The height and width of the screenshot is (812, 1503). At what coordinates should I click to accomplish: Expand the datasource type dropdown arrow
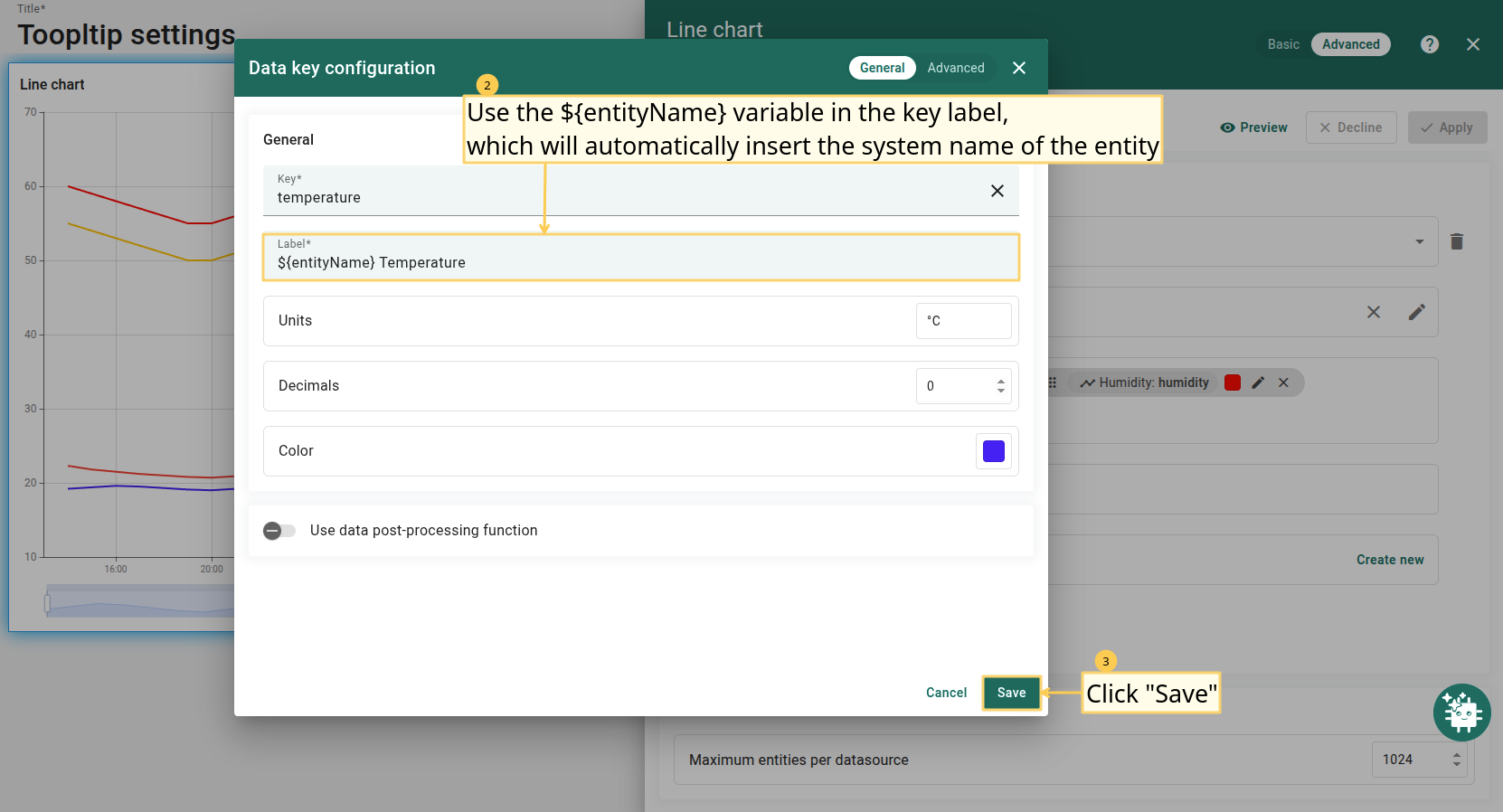pos(1419,241)
